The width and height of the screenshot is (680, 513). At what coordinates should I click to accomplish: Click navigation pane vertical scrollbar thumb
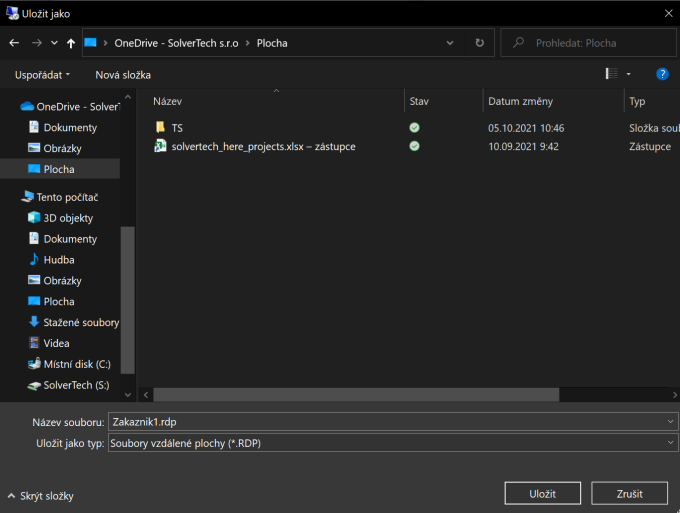click(128, 300)
